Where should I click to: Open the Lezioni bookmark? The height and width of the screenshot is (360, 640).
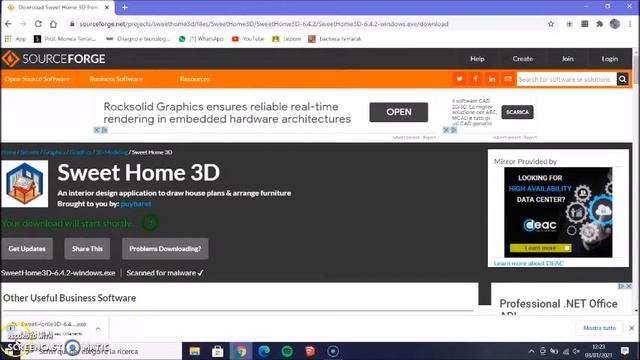tap(287, 39)
